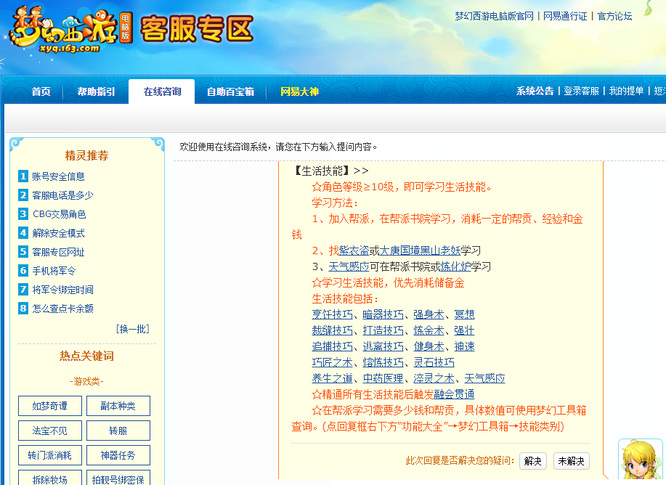666x485 pixels.
Task: Open the 自助百宝箱 tab
Action: tap(230, 91)
